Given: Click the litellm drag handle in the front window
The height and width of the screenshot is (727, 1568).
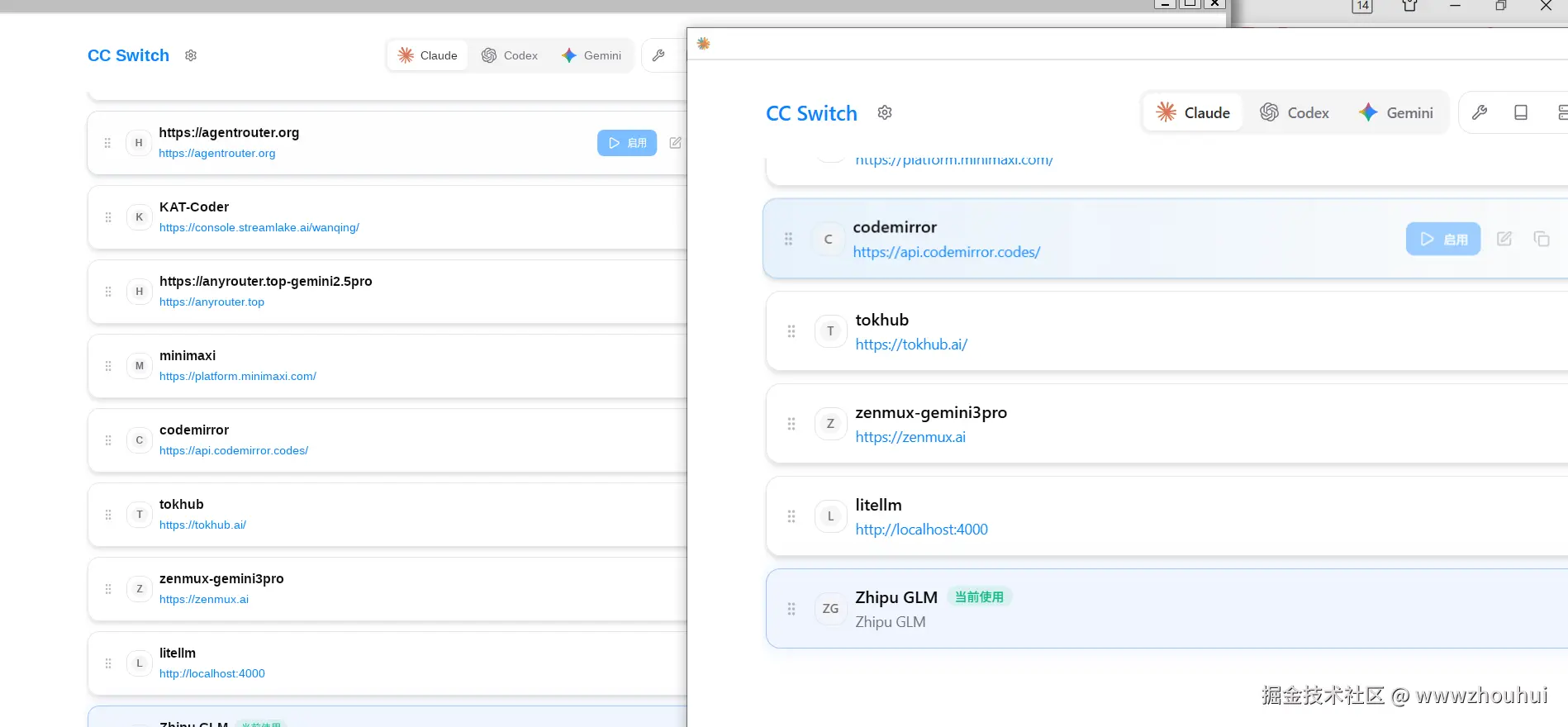Looking at the screenshot, I should tap(791, 516).
